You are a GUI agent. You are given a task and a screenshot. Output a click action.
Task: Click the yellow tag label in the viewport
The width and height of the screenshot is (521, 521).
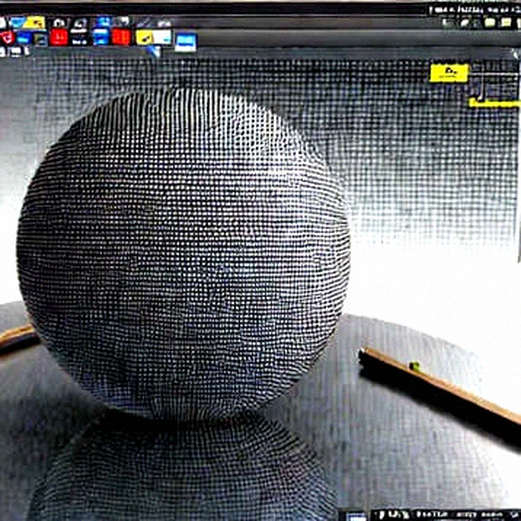tap(449, 73)
